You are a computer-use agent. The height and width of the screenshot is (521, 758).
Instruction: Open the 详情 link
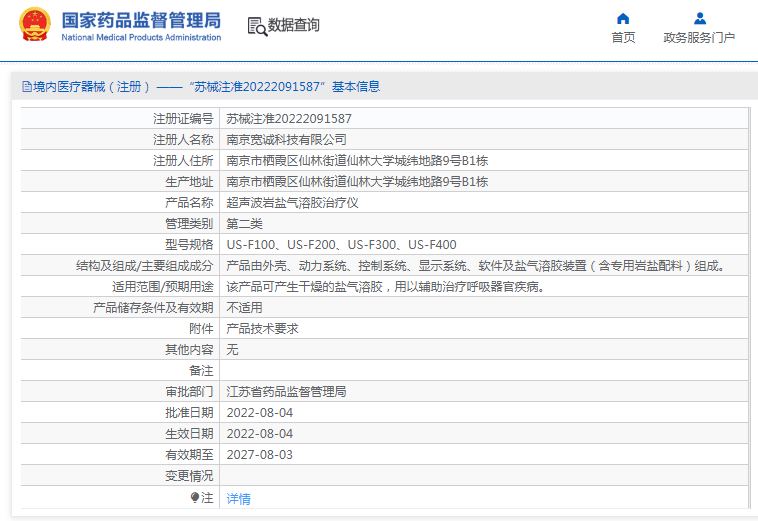238,499
